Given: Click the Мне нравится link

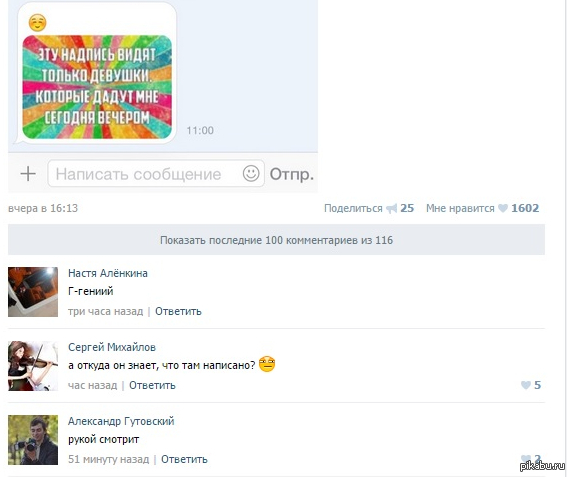Looking at the screenshot, I should [460, 208].
